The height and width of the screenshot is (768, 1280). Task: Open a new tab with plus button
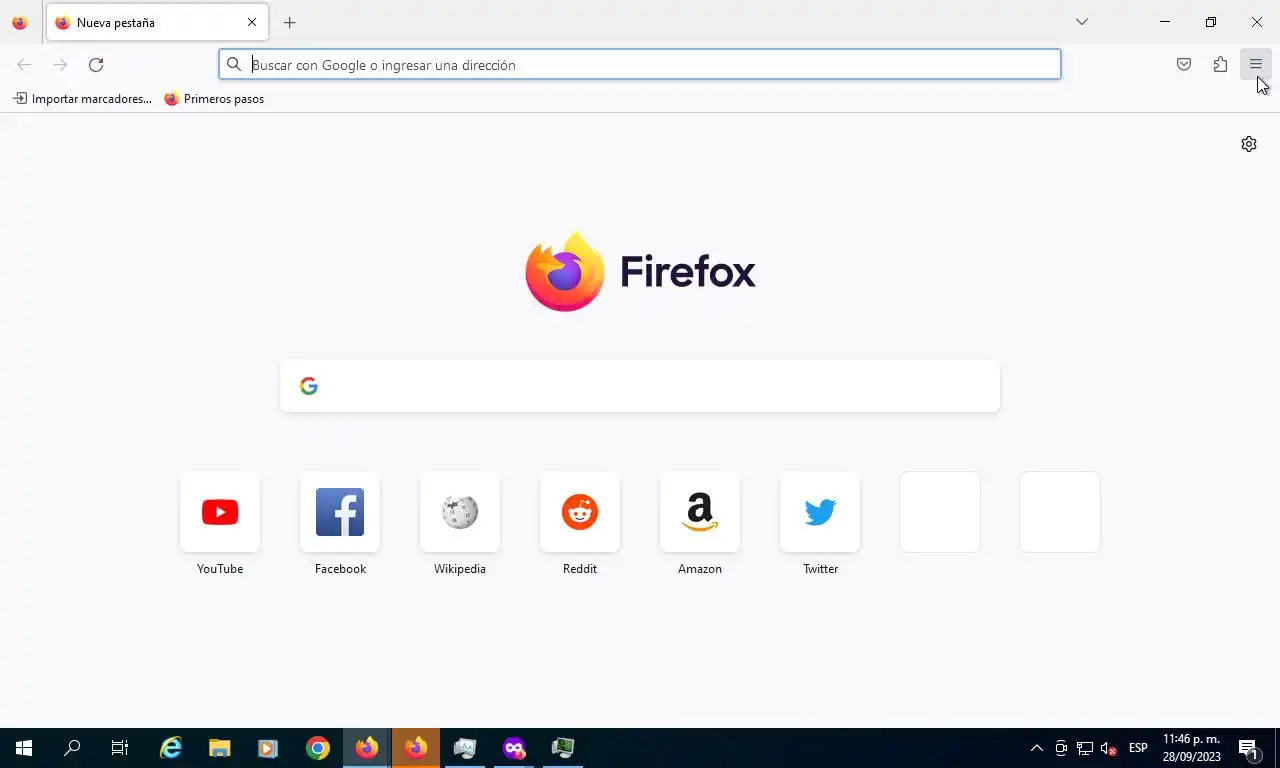tap(290, 22)
